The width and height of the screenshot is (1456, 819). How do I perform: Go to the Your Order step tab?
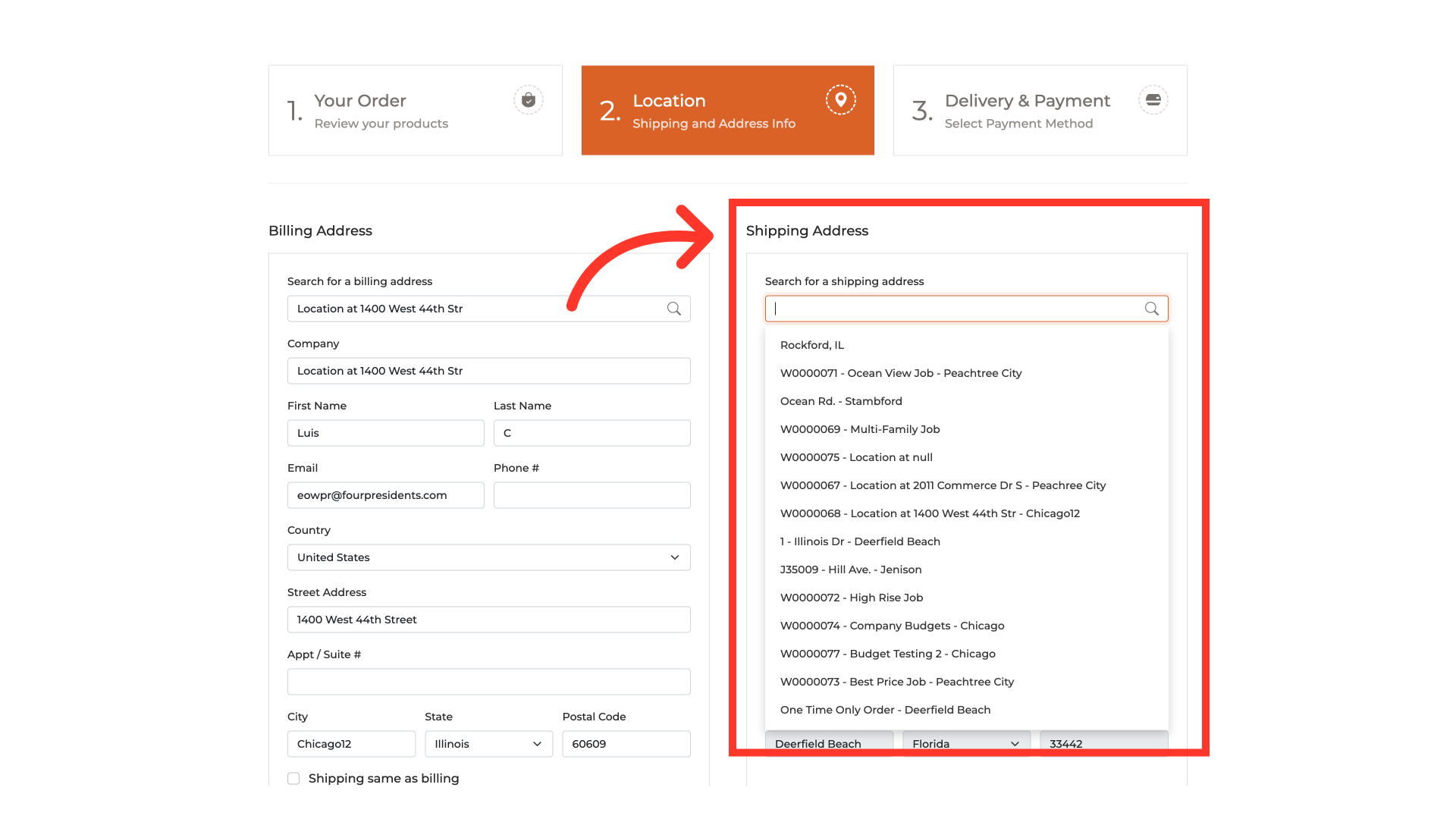[415, 111]
